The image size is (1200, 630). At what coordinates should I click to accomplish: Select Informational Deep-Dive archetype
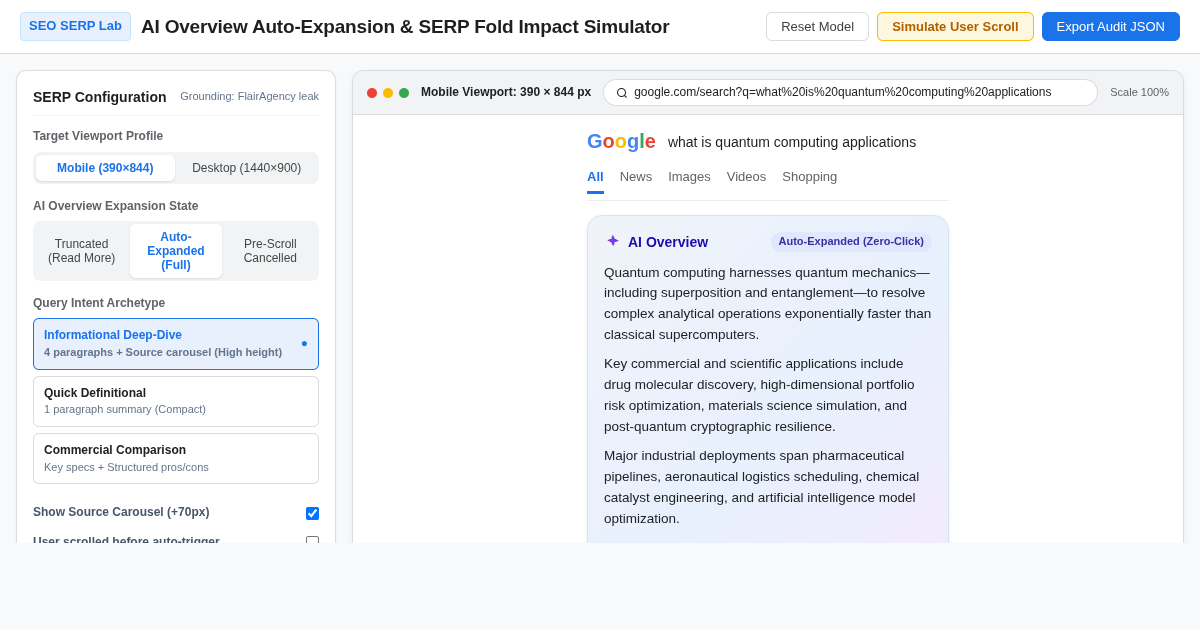point(176,344)
